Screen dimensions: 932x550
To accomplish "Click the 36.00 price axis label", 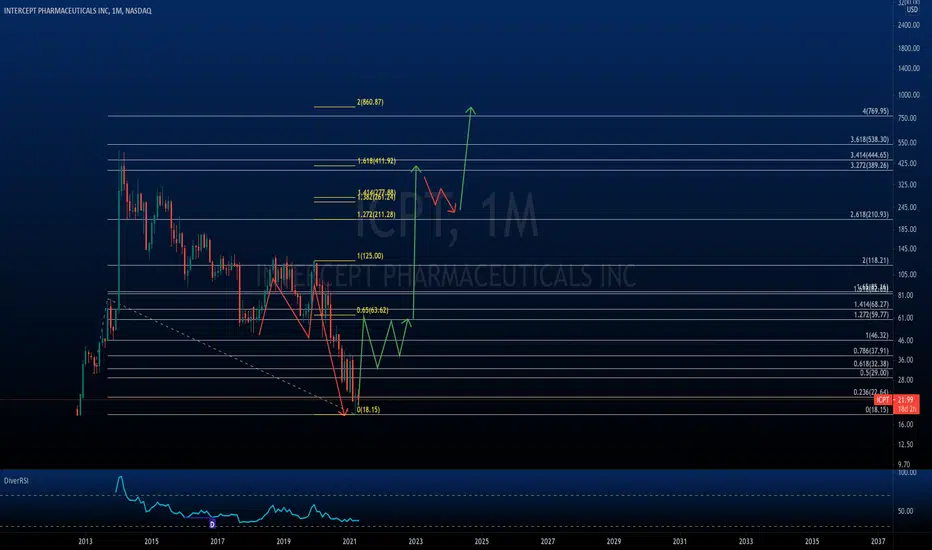I will pyautogui.click(x=905, y=360).
